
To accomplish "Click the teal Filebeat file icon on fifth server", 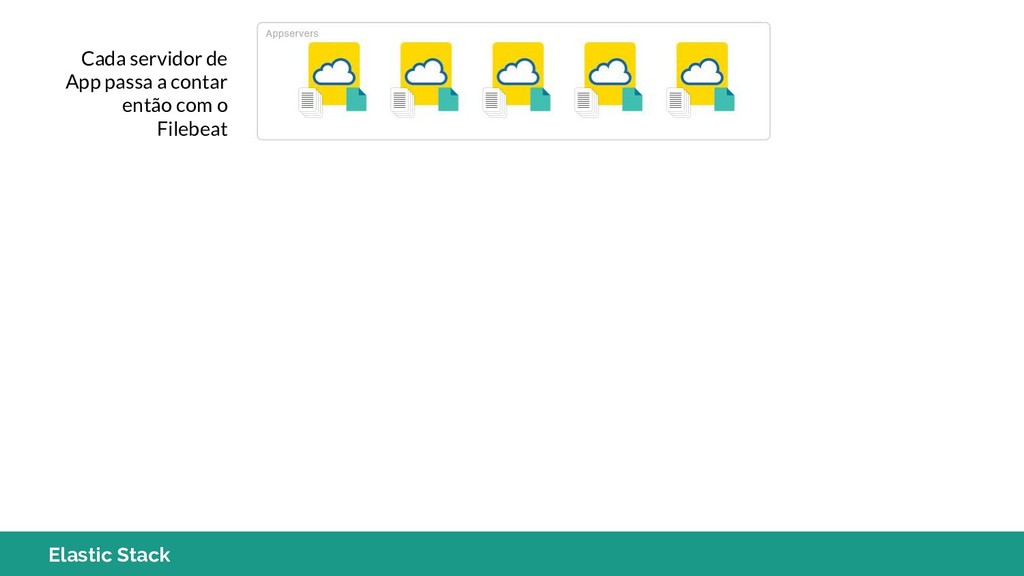I will [x=724, y=99].
